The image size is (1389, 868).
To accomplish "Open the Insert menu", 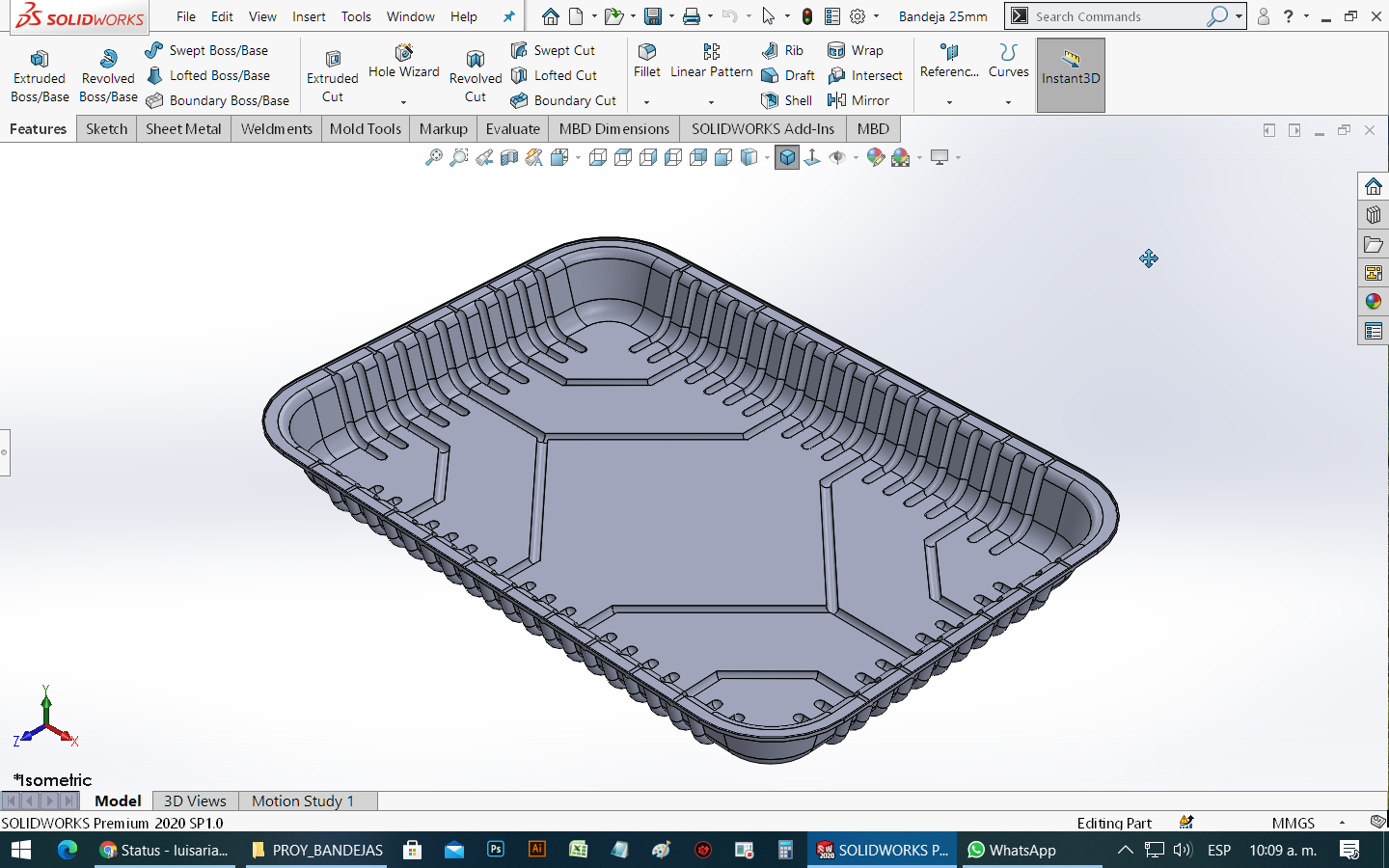I will point(309,16).
